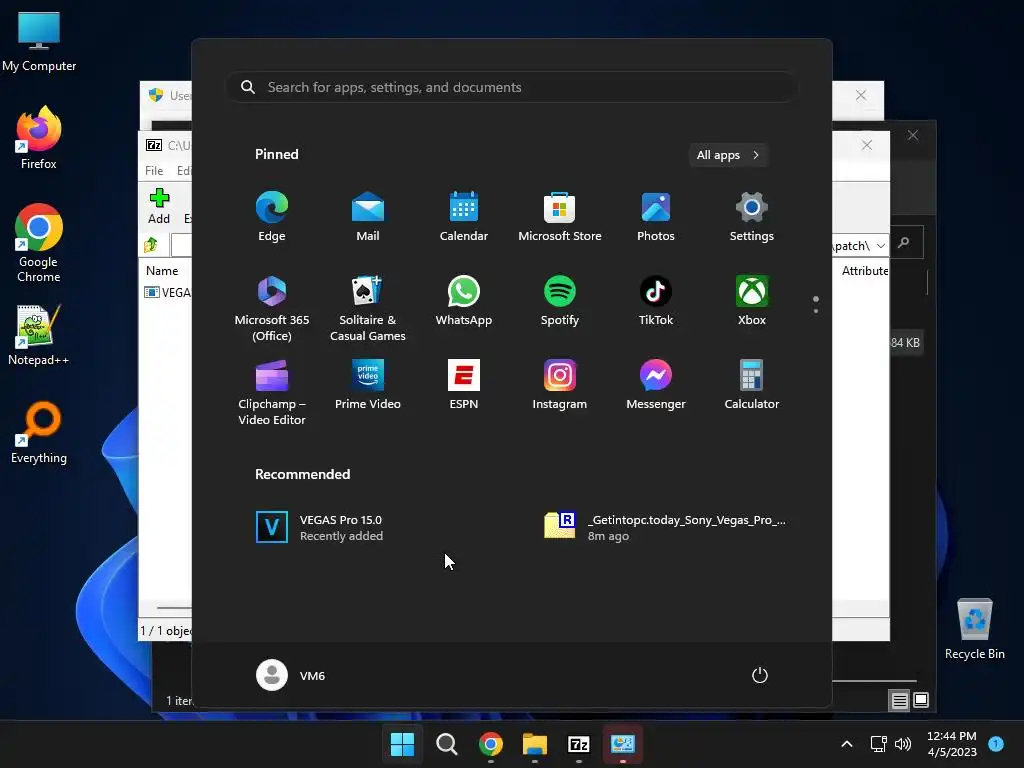
Task: Select the Google Chrome desktop shortcut
Action: click(x=39, y=243)
